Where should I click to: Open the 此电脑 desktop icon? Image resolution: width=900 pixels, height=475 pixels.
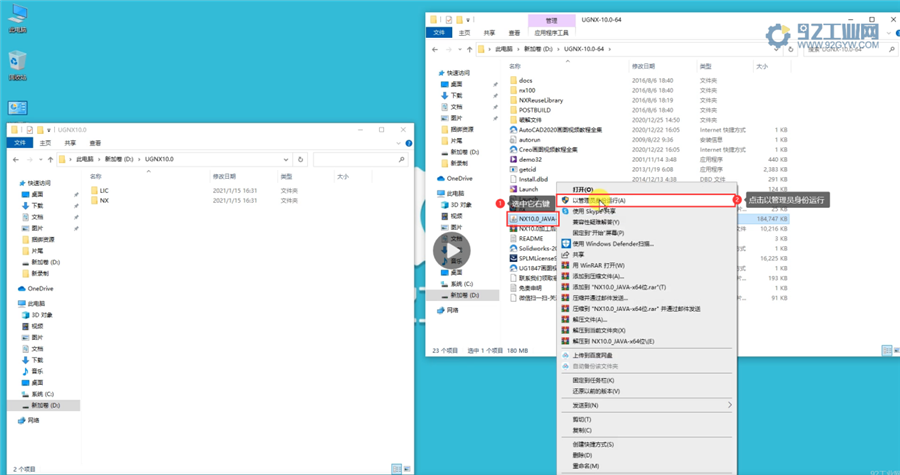click(18, 18)
